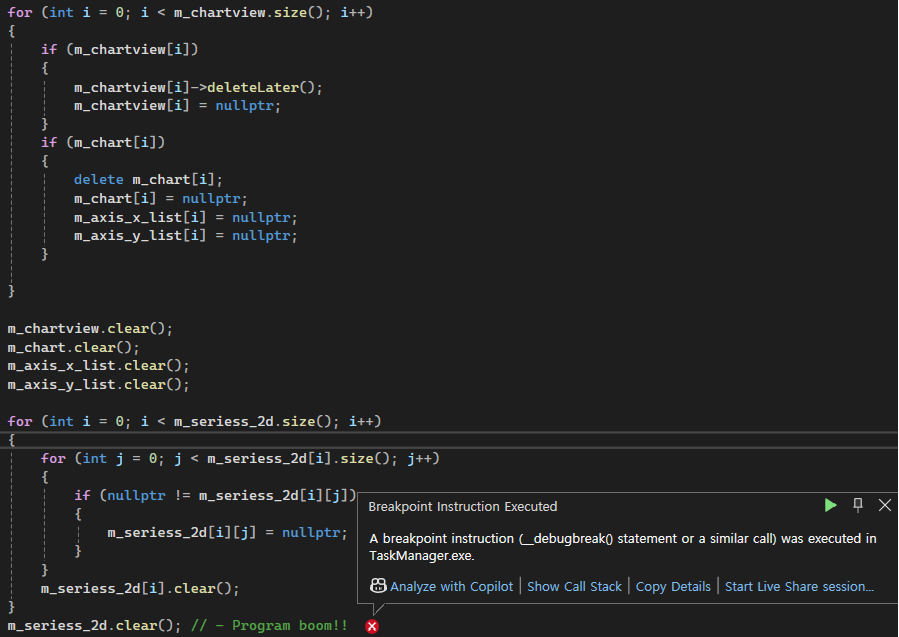This screenshot has height=637, width=899.
Task: Click the Copilot icon in the popup
Action: coord(378,586)
